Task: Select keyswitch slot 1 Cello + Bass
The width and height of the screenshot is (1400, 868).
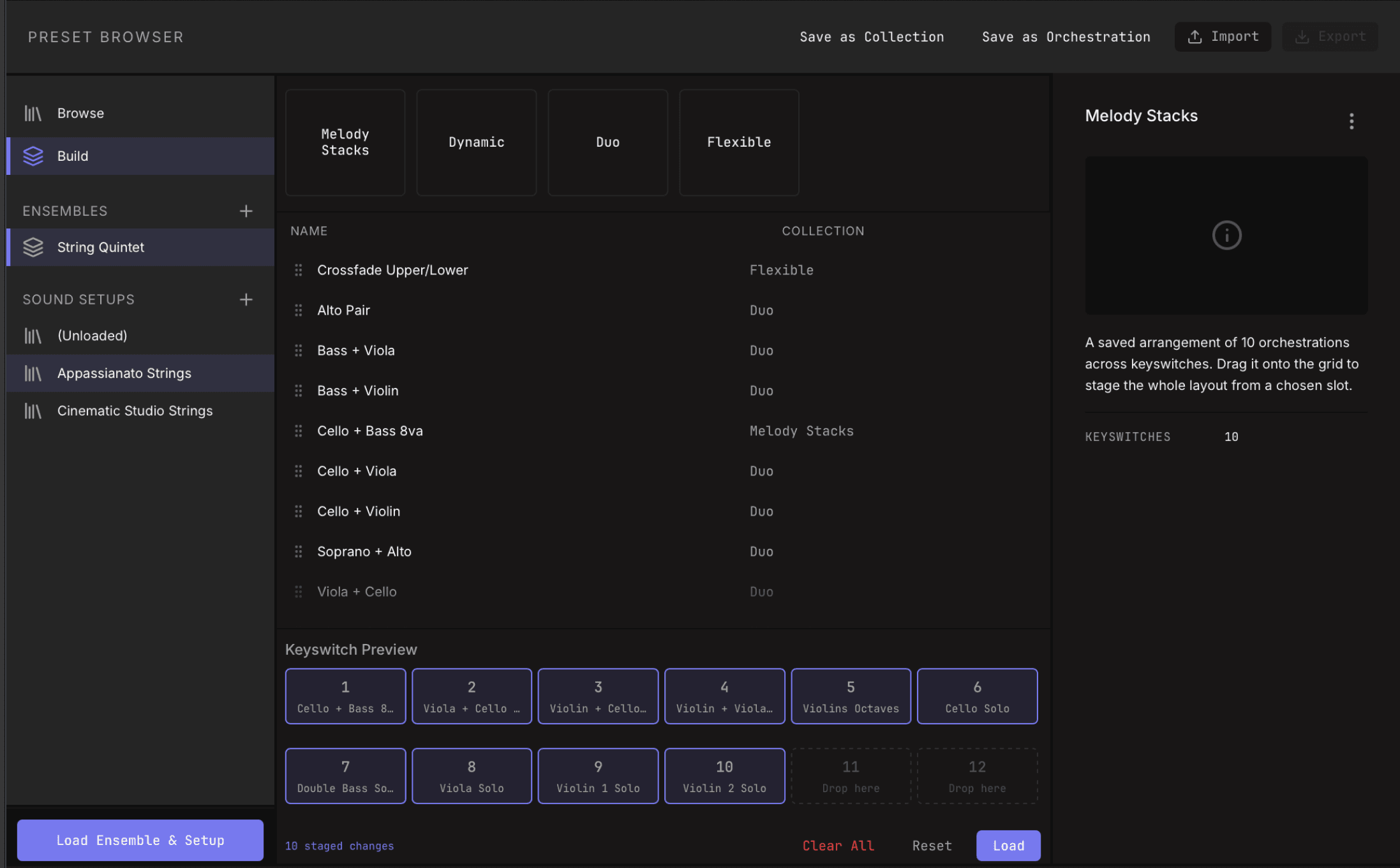Action: click(x=345, y=696)
